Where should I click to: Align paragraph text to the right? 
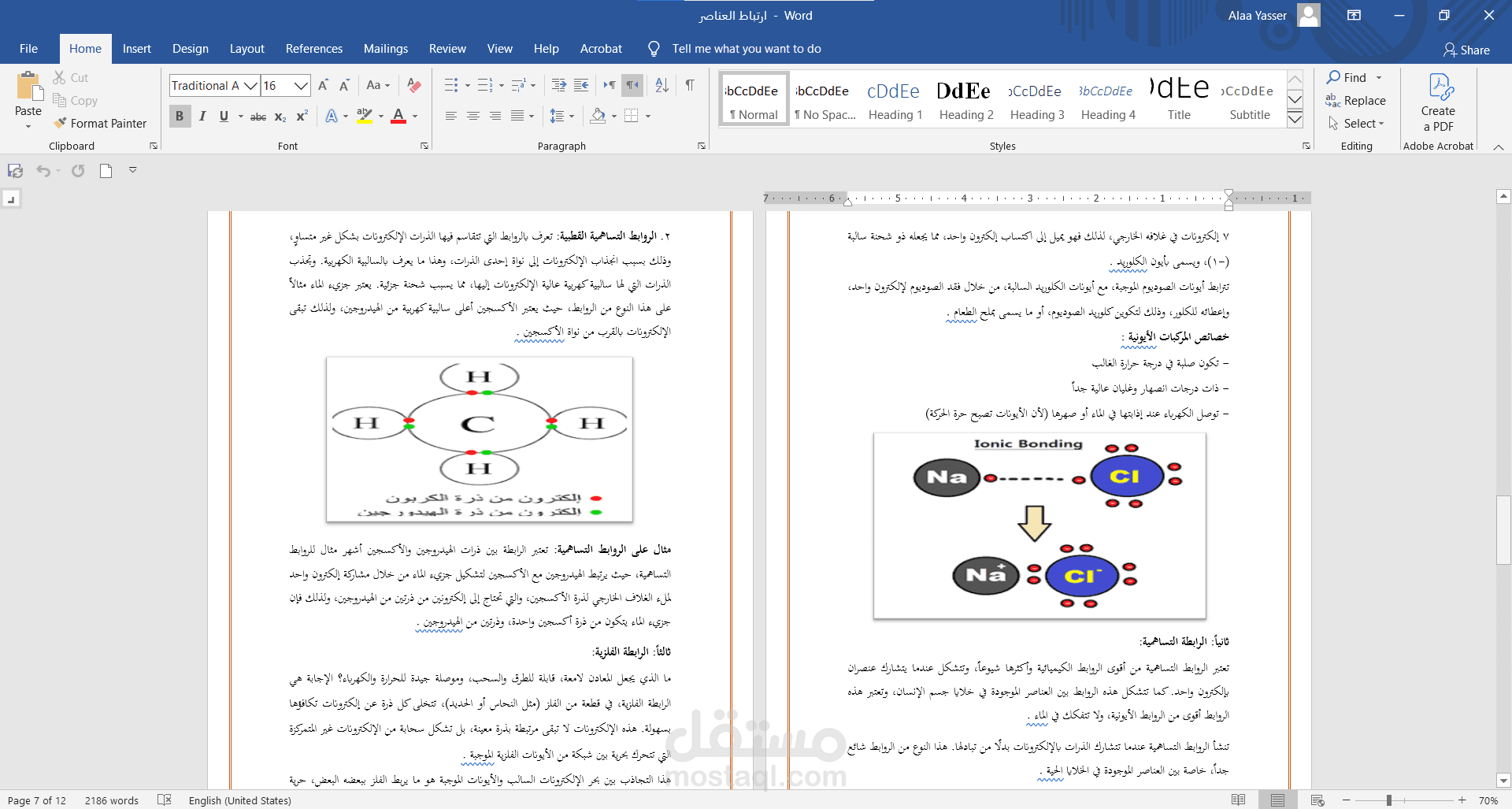(495, 117)
